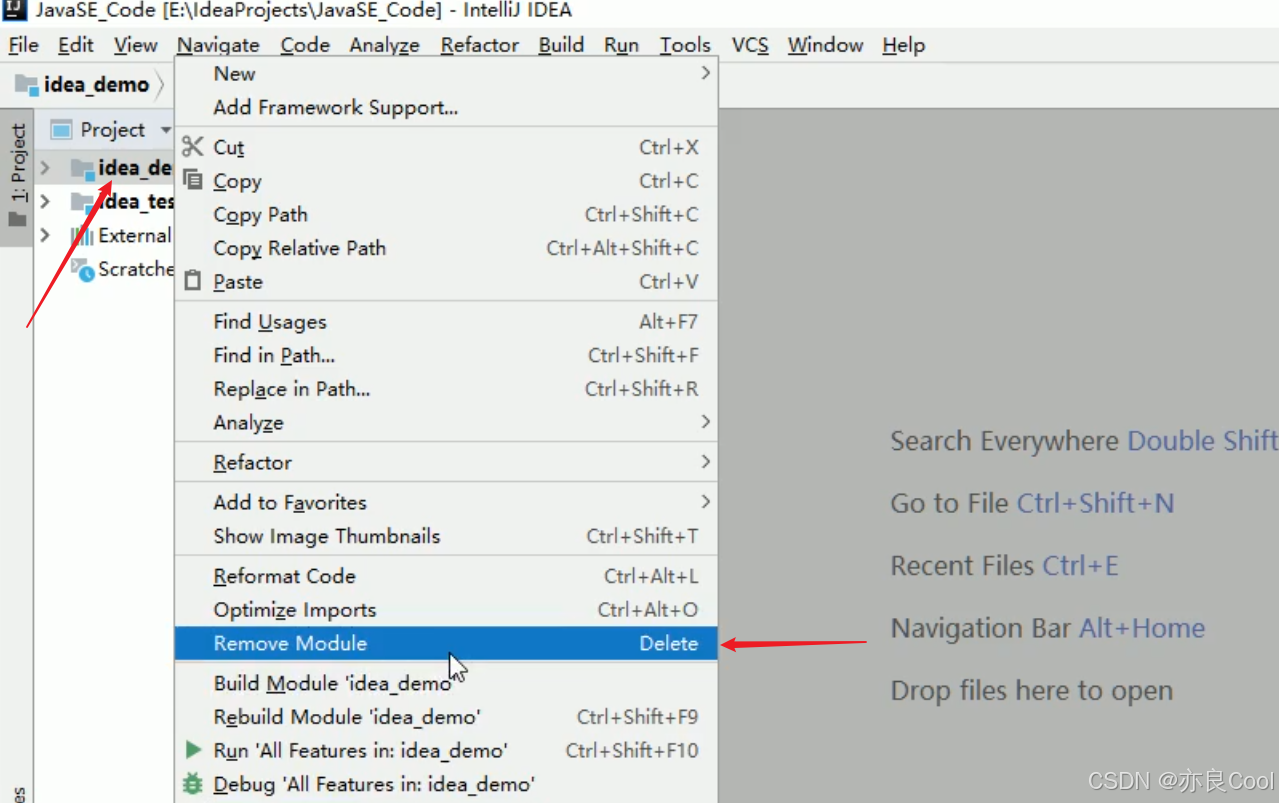The image size is (1279, 803).
Task: Choose Find Usages
Action: coord(446,321)
